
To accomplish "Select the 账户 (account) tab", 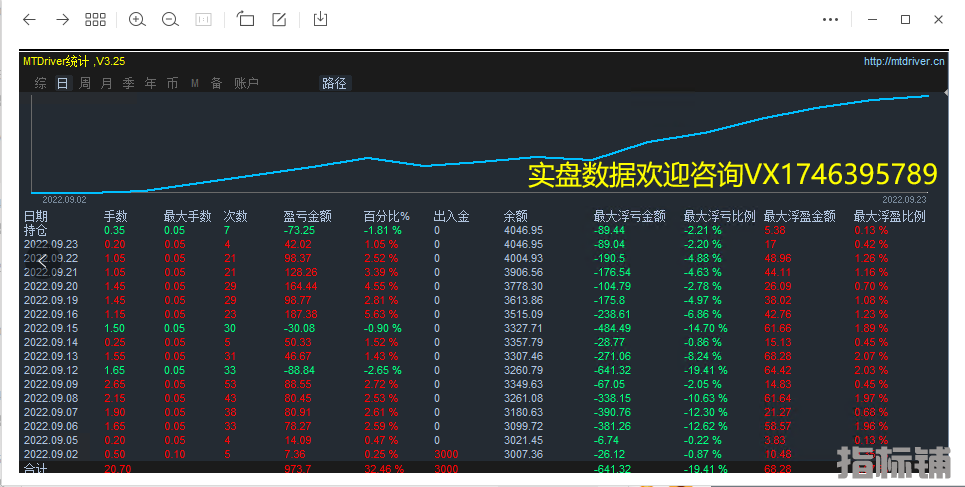I will tap(246, 84).
